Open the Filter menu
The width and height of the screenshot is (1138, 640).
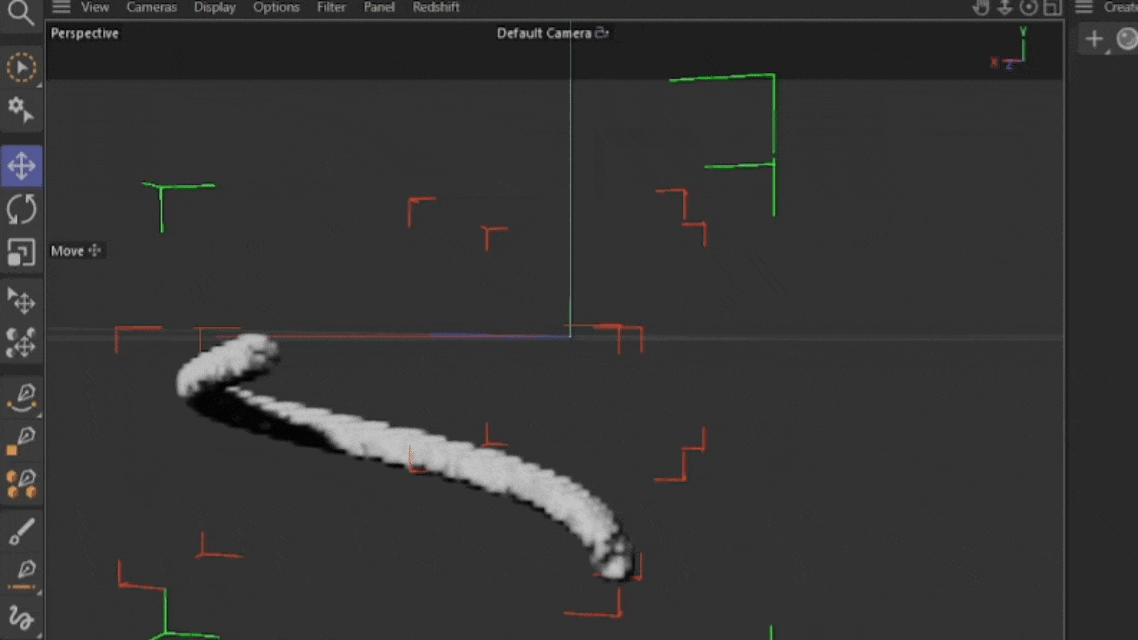point(332,7)
